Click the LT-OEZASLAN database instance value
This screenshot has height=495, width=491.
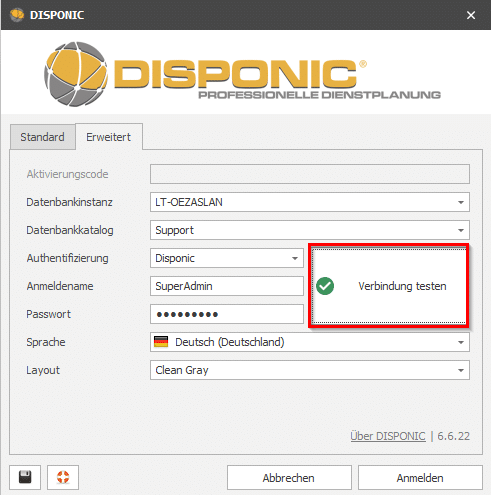pyautogui.click(x=189, y=202)
